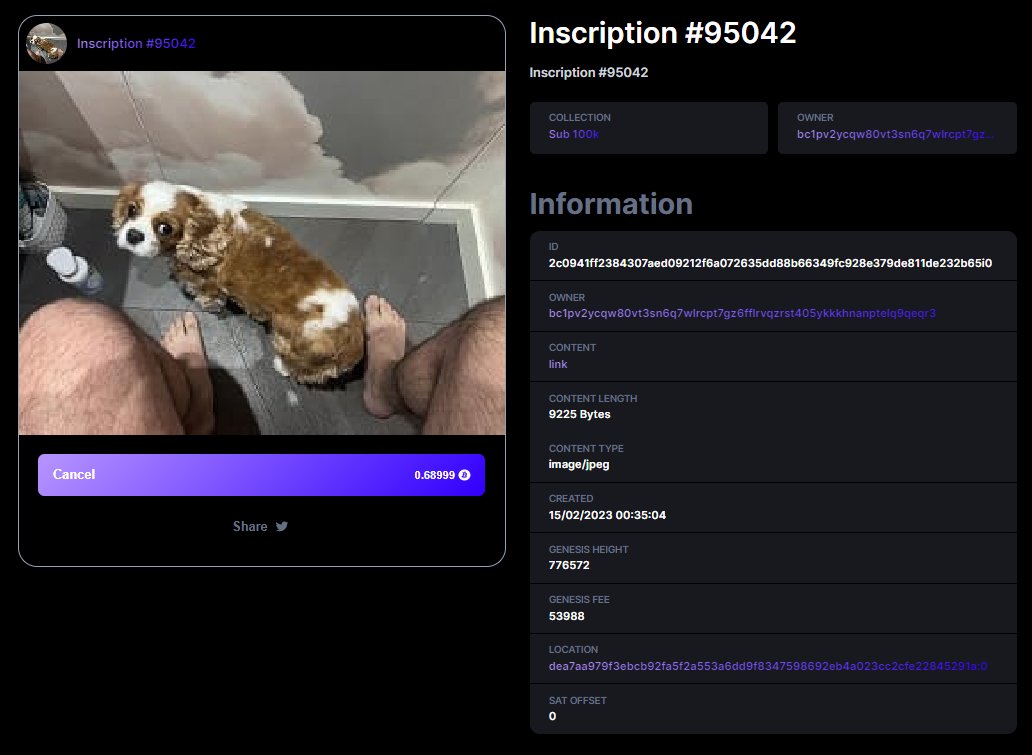Image resolution: width=1032 pixels, height=755 pixels.
Task: Click the dog photo inscription image
Action: [262, 253]
